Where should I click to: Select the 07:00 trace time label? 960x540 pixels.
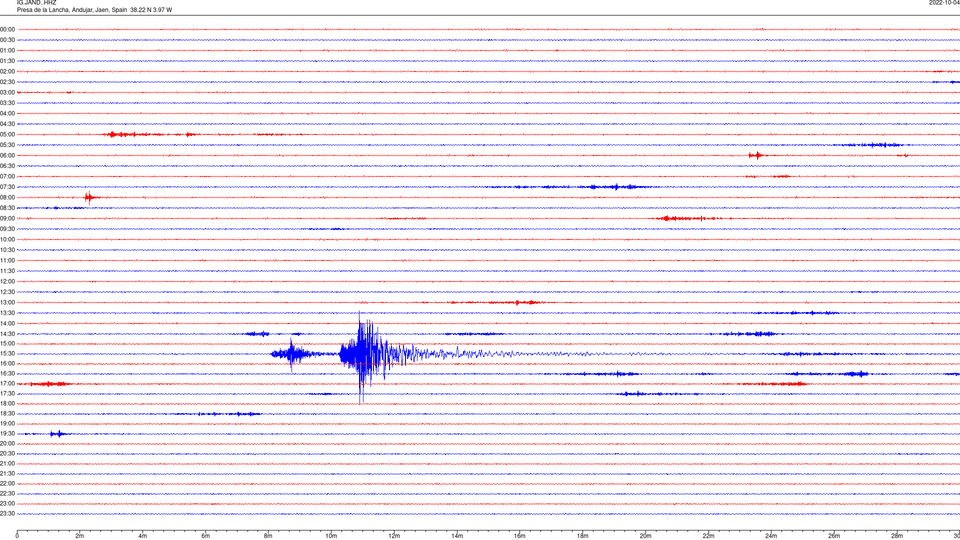point(7,176)
